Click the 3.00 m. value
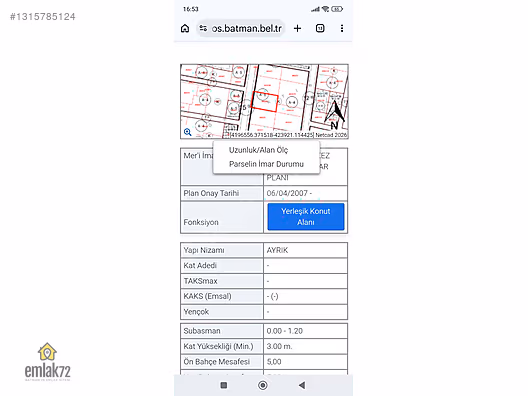The width and height of the screenshot is (528, 396). click(x=279, y=346)
